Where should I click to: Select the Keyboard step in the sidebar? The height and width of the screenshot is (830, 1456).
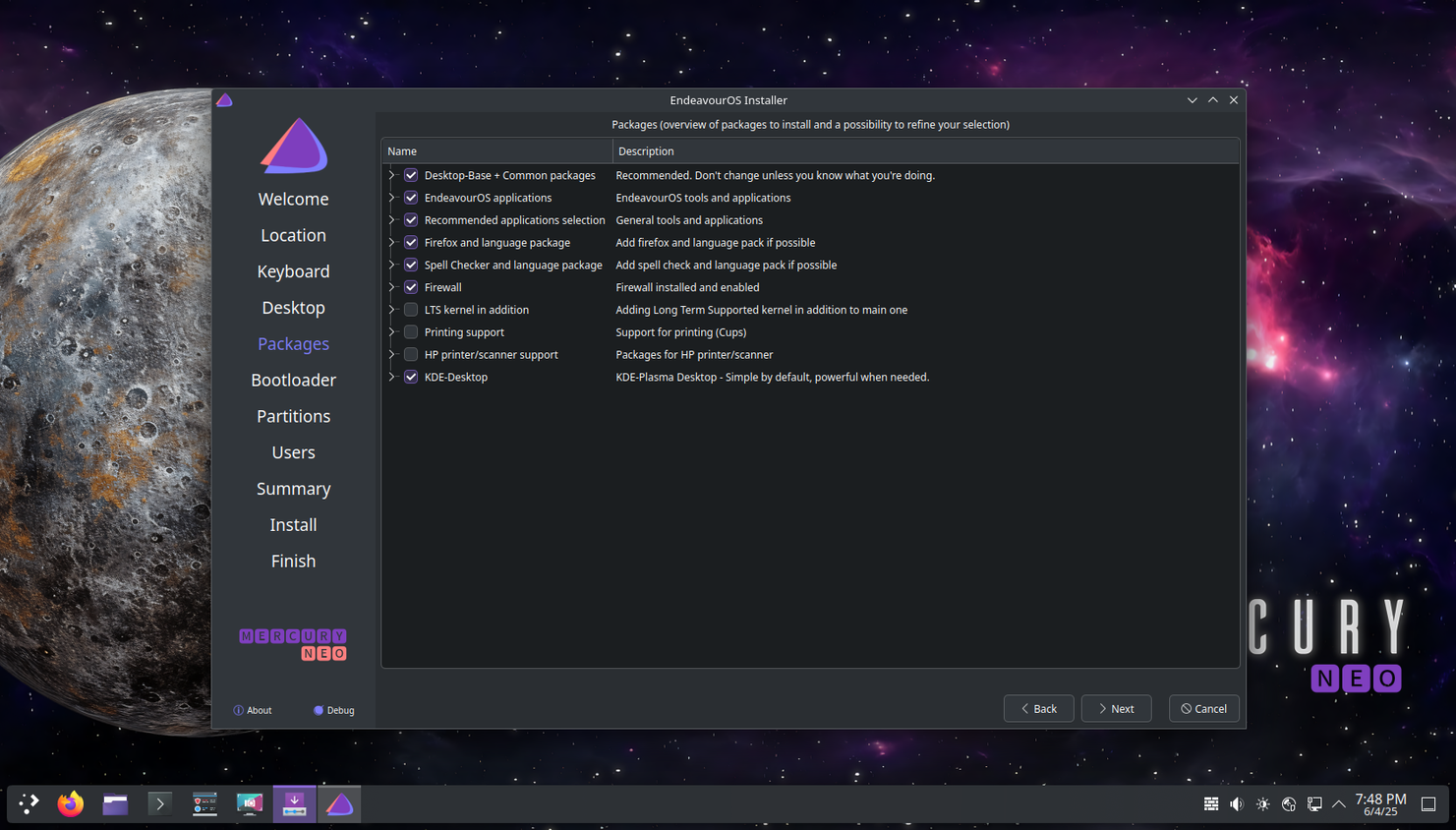293,271
